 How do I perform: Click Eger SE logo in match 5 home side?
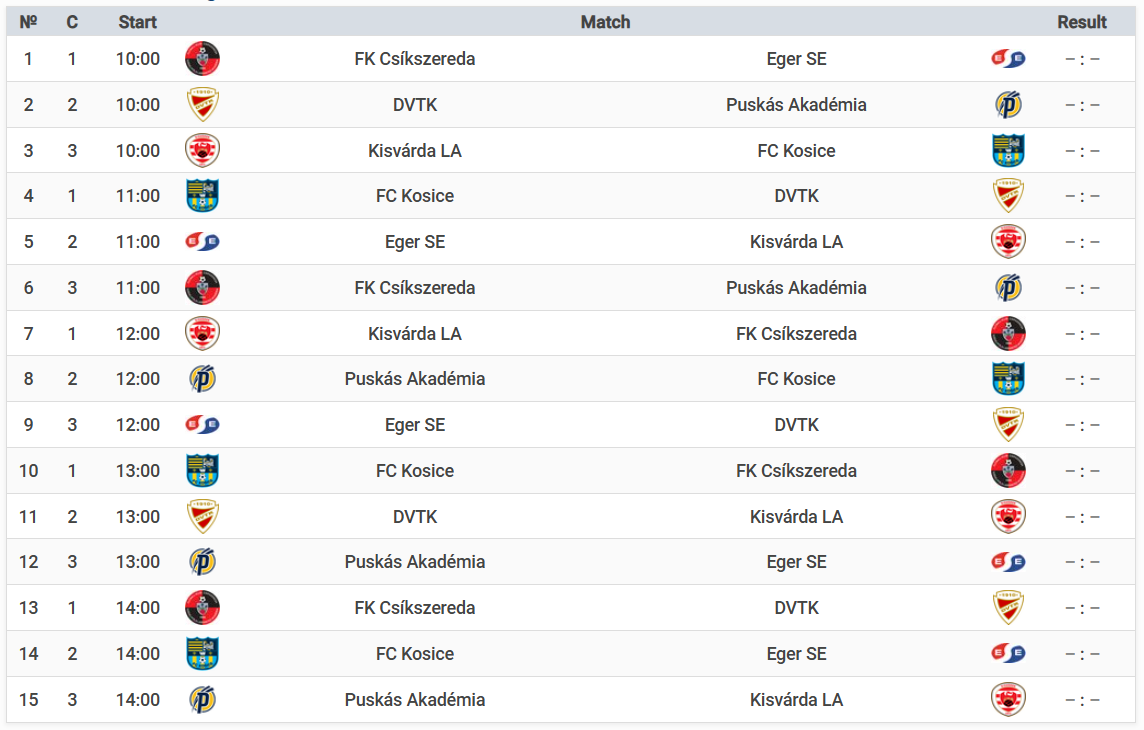203,241
